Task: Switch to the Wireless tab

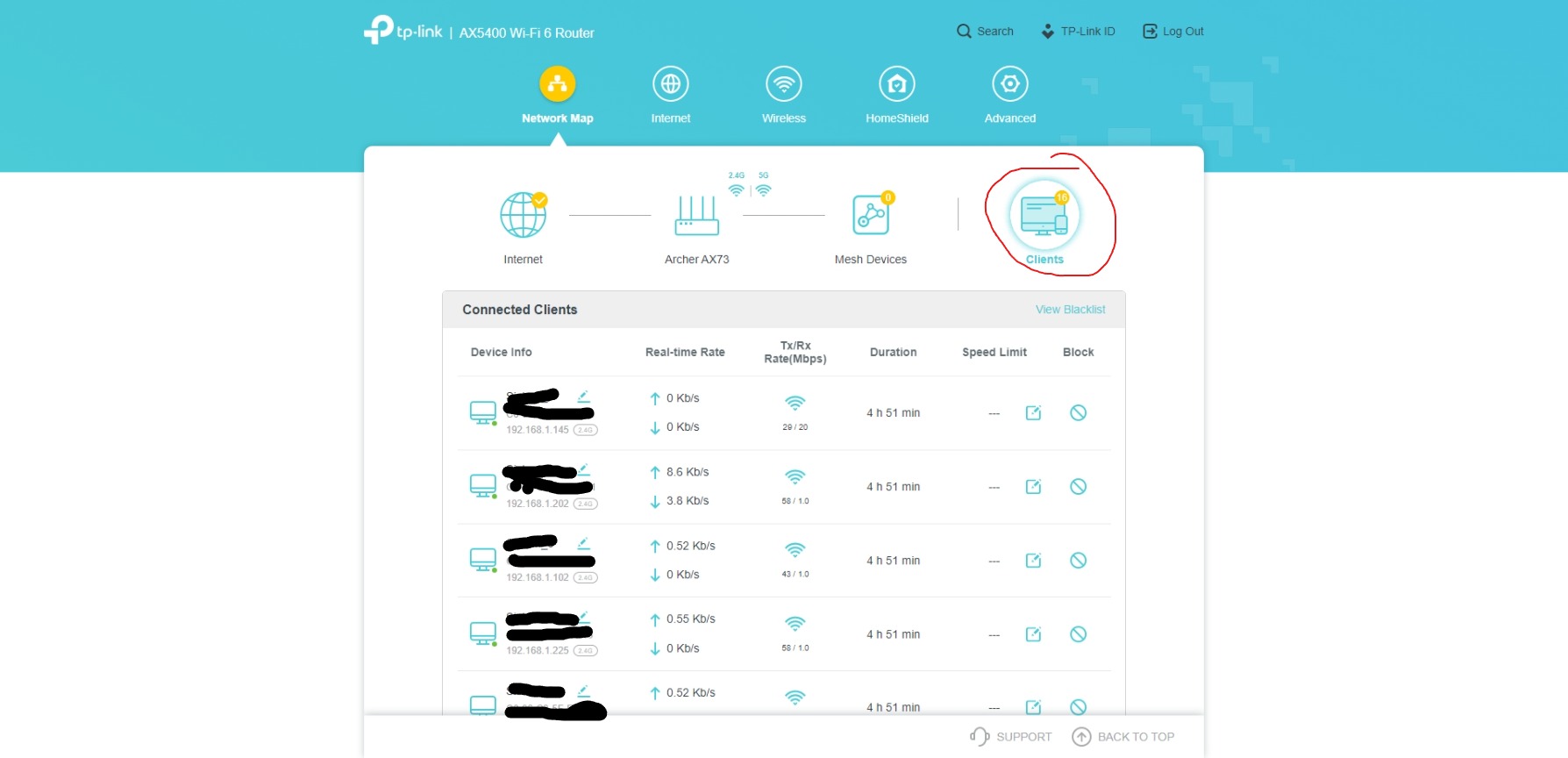Action: (x=784, y=96)
